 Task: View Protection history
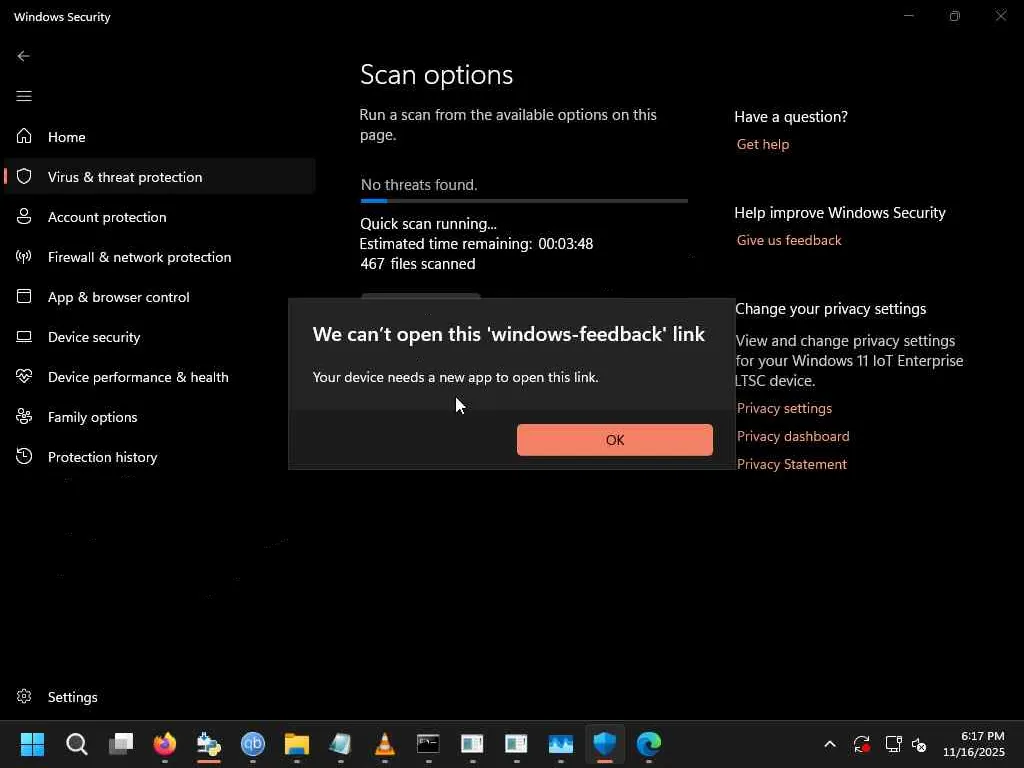tap(159, 456)
